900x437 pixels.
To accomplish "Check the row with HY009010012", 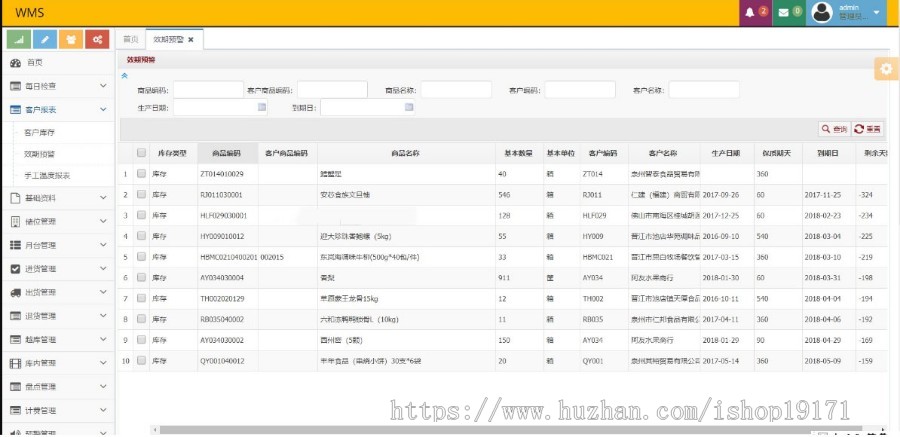I will 141,236.
